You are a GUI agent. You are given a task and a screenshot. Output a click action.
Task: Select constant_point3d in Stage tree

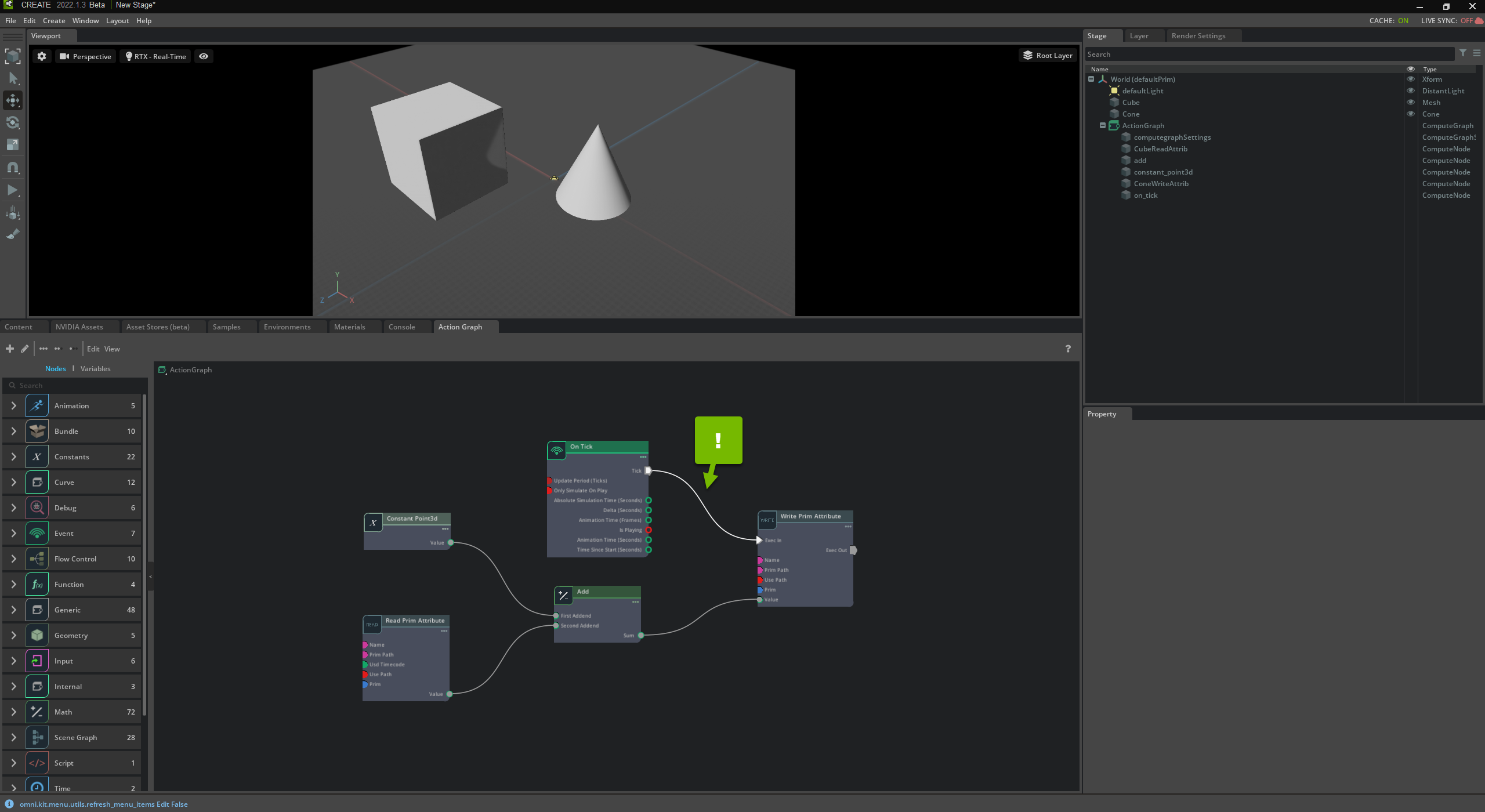point(1163,172)
